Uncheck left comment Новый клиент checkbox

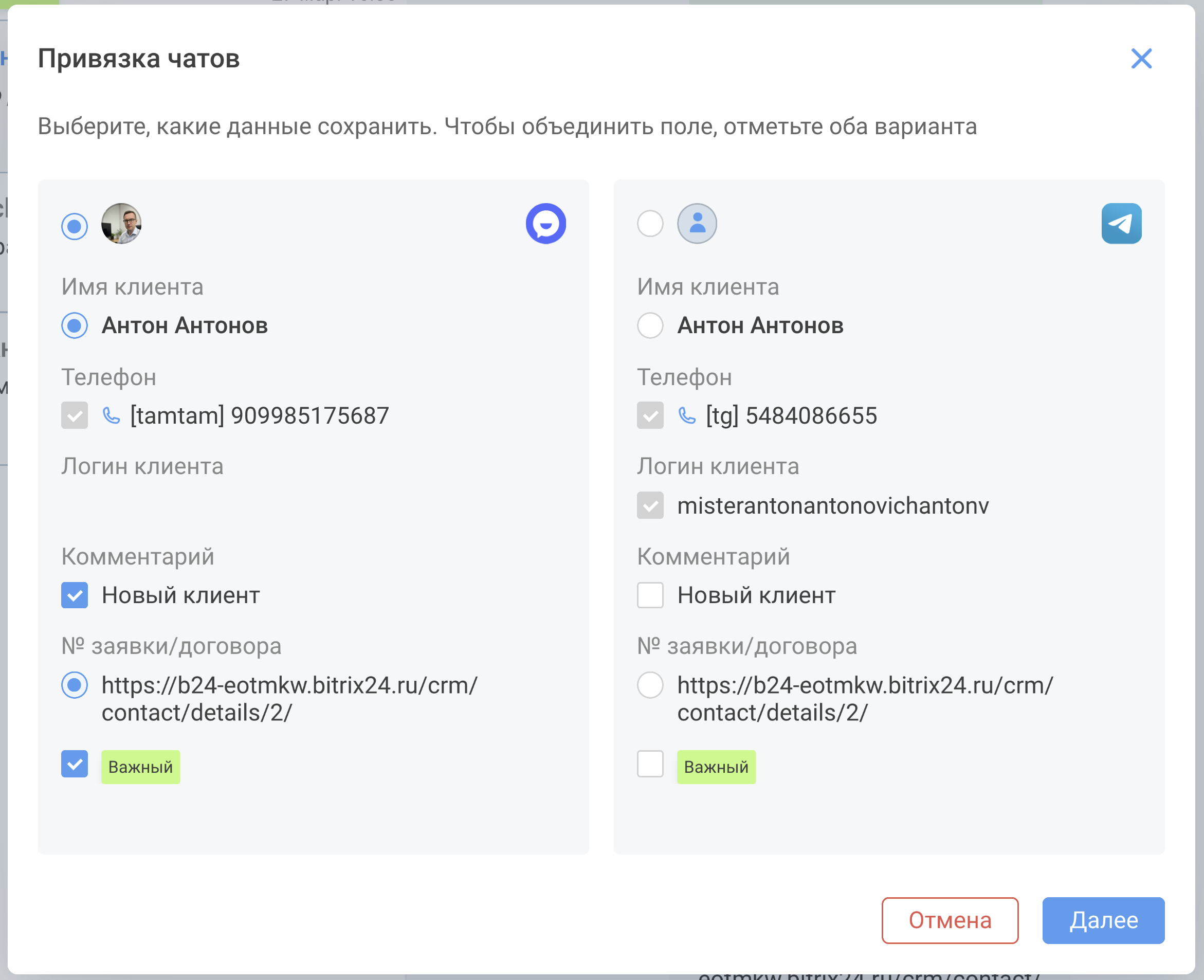pos(75,595)
